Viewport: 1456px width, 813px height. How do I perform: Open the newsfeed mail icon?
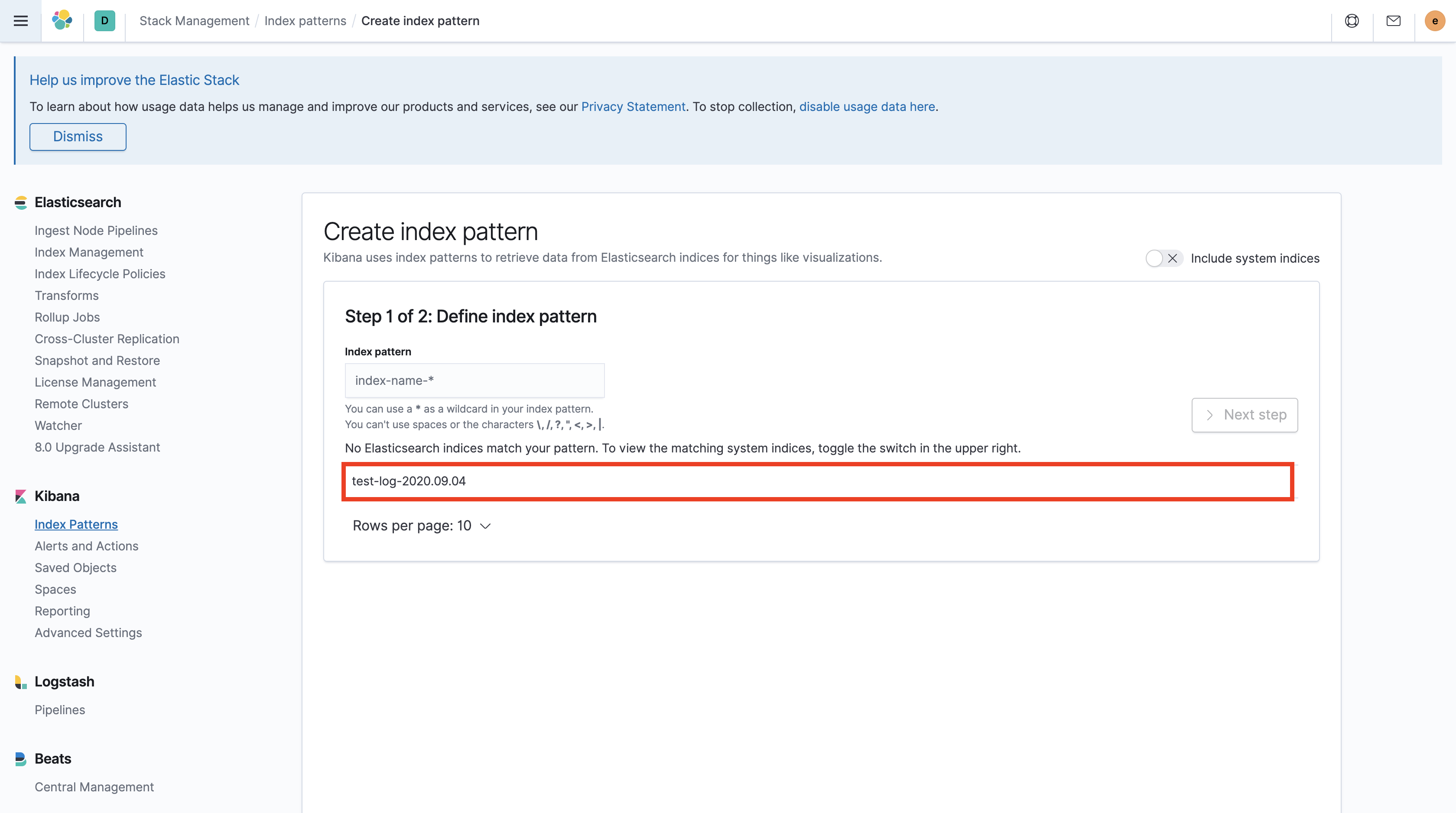click(1393, 21)
